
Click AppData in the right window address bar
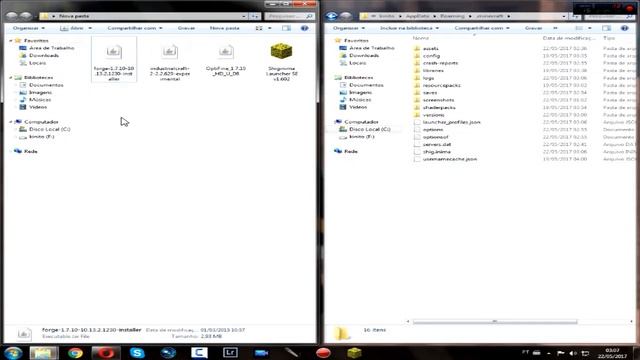pyautogui.click(x=418, y=16)
